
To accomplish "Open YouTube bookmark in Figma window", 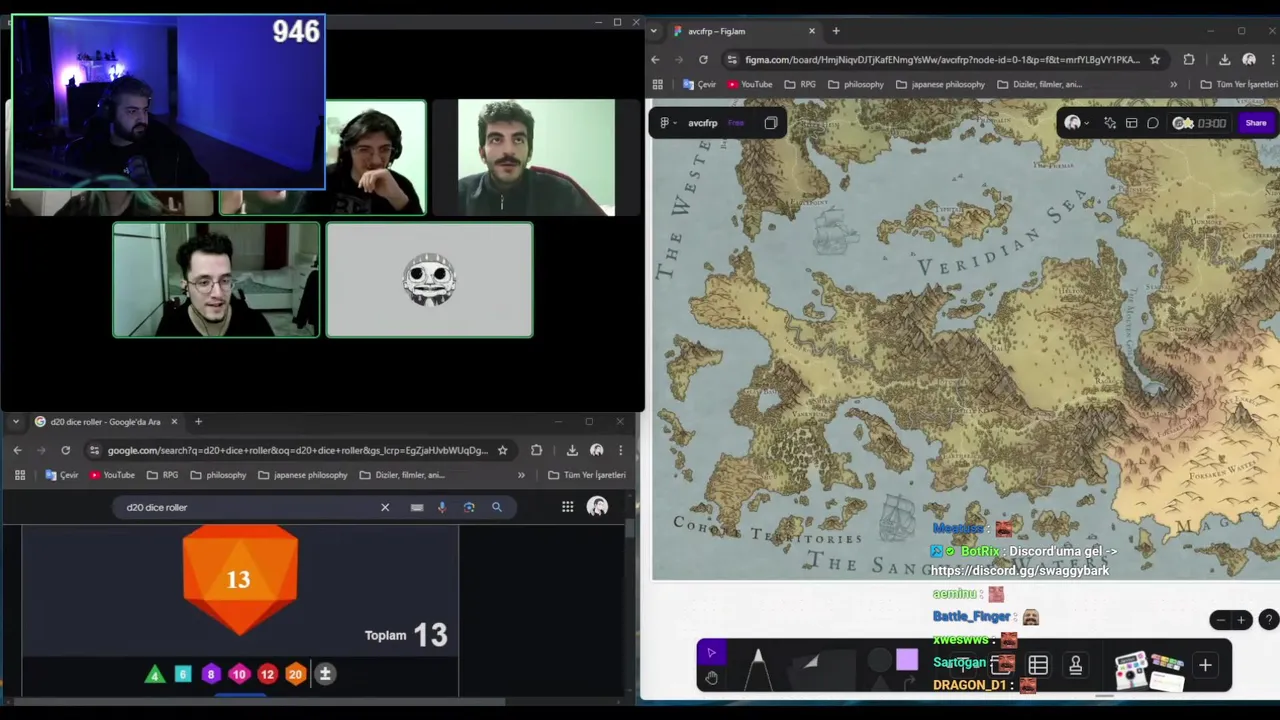I will 750,84.
